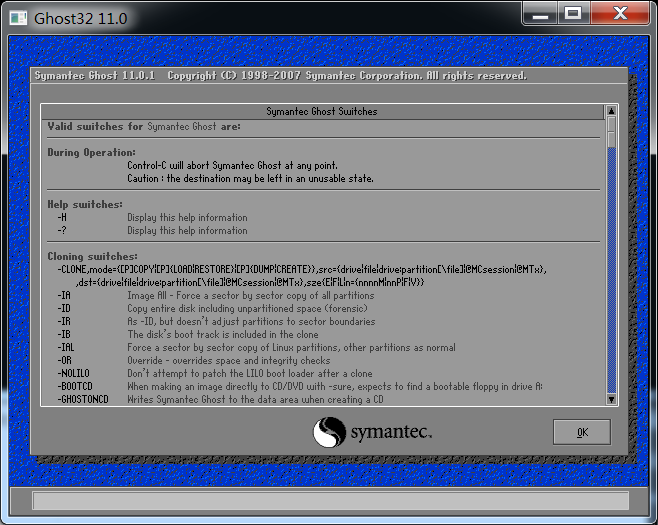Viewport: 658px width, 525px height.
Task: Click the -GHOSTONCD switch entry
Action: 80,399
